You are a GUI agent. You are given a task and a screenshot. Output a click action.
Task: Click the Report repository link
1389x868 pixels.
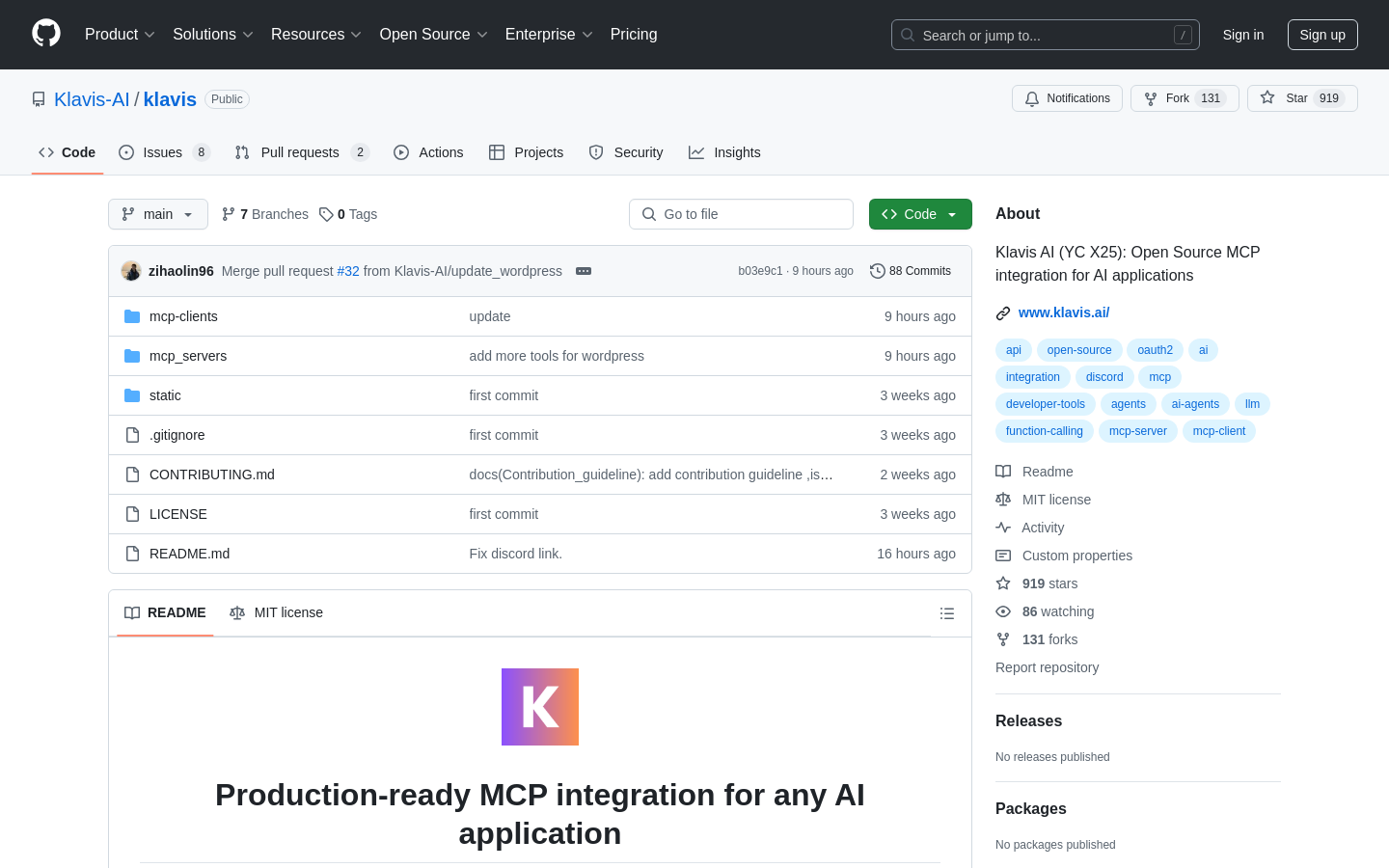pyautogui.click(x=1047, y=667)
